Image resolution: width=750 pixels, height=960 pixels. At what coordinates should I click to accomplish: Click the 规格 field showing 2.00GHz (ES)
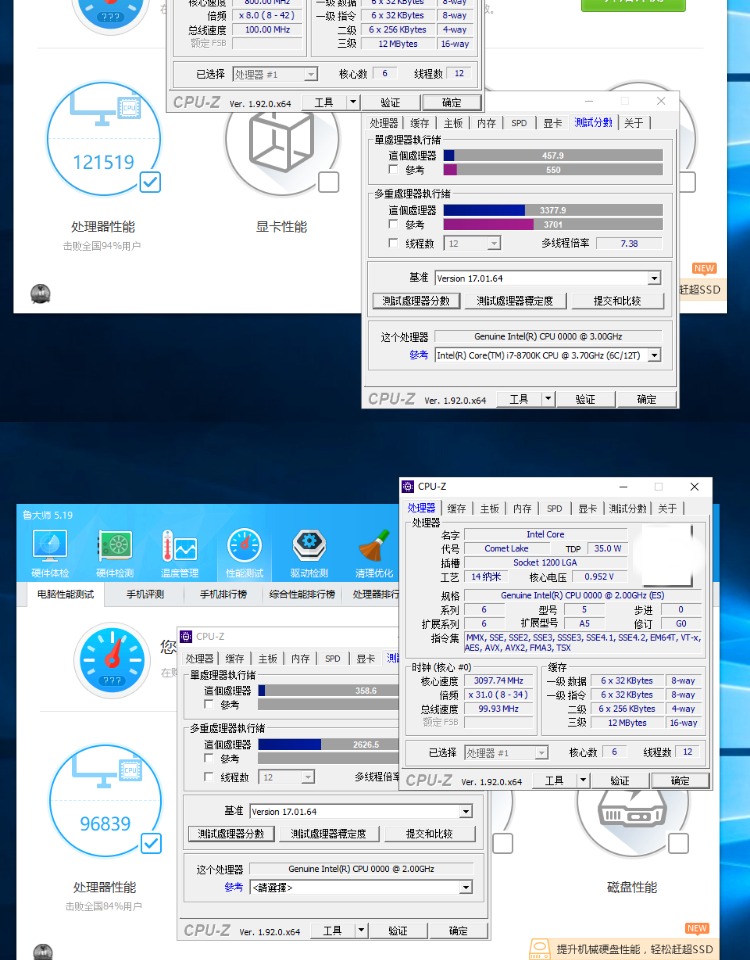pyautogui.click(x=582, y=595)
